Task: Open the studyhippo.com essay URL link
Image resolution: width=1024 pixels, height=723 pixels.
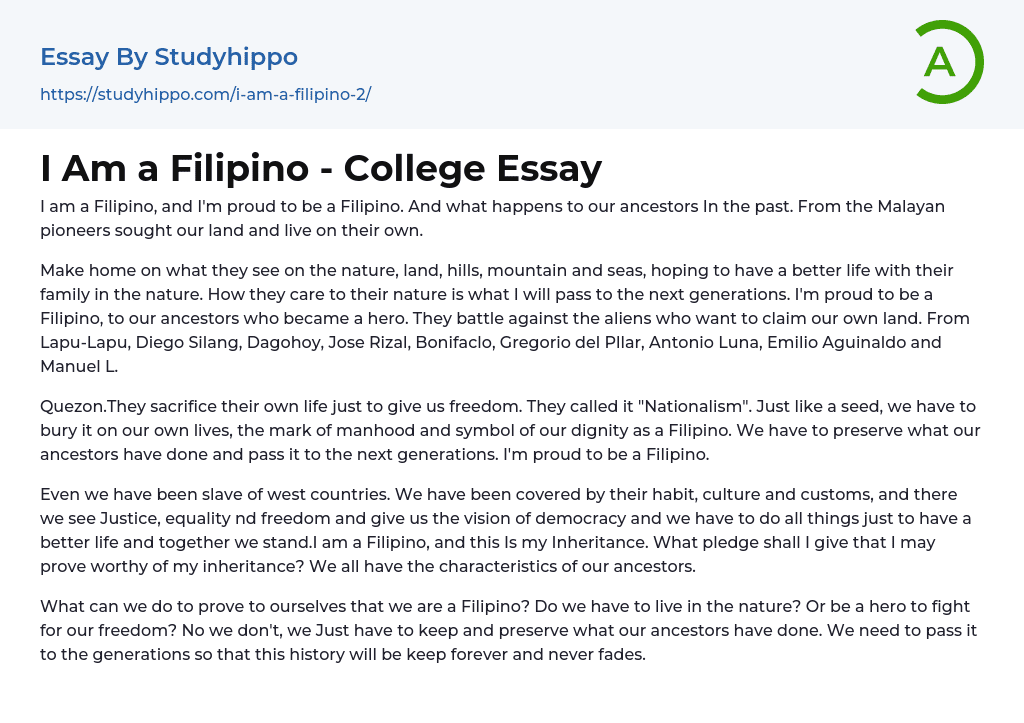Action: (x=205, y=94)
